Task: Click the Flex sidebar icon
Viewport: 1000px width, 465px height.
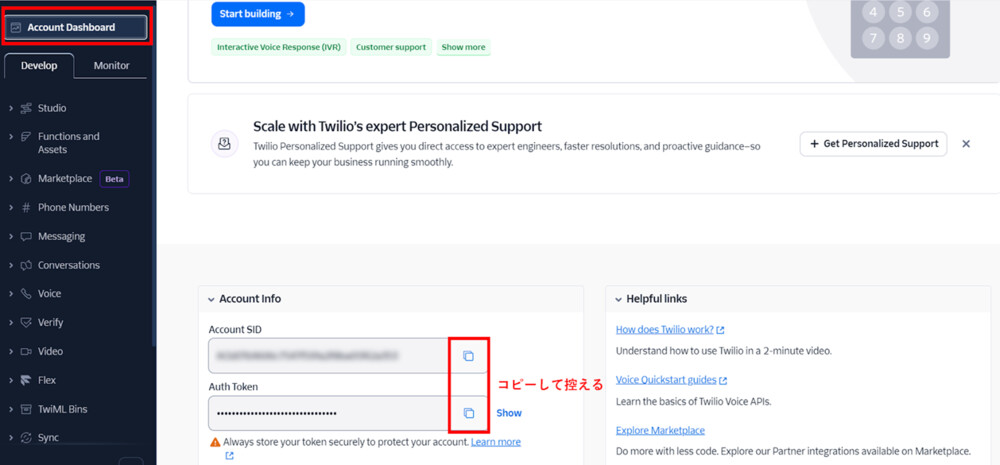Action: click(25, 380)
